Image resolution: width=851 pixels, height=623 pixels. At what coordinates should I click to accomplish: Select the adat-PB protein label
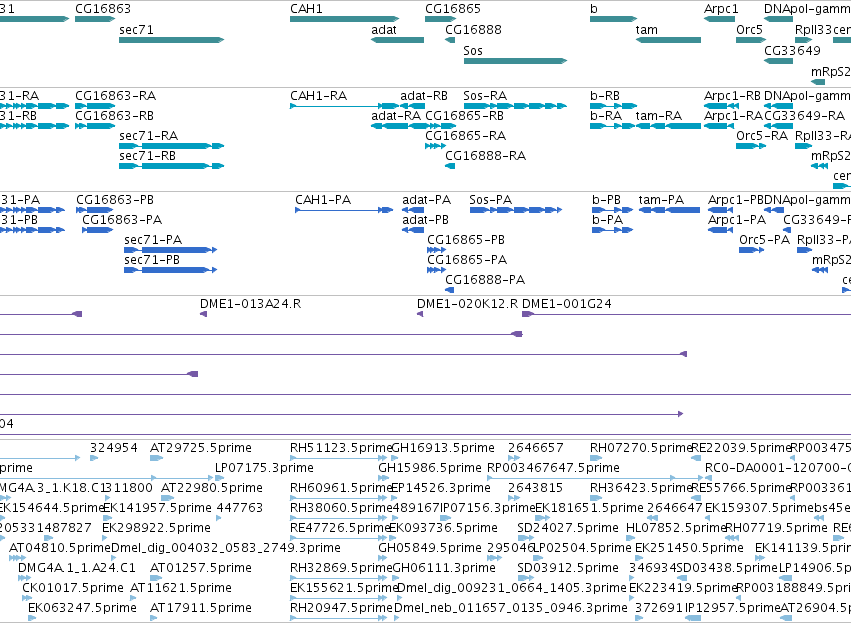click(x=426, y=220)
